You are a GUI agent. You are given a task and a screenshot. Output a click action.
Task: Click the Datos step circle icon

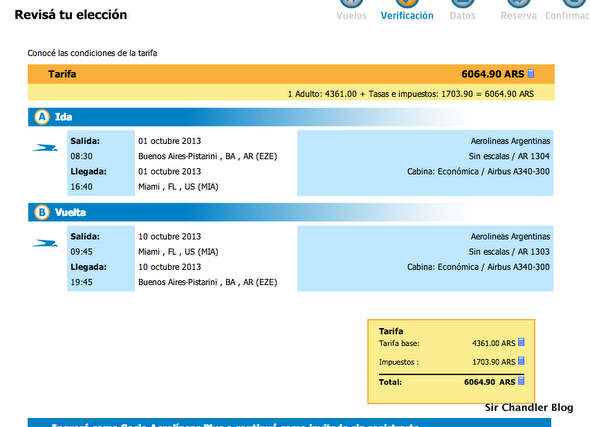463,3
